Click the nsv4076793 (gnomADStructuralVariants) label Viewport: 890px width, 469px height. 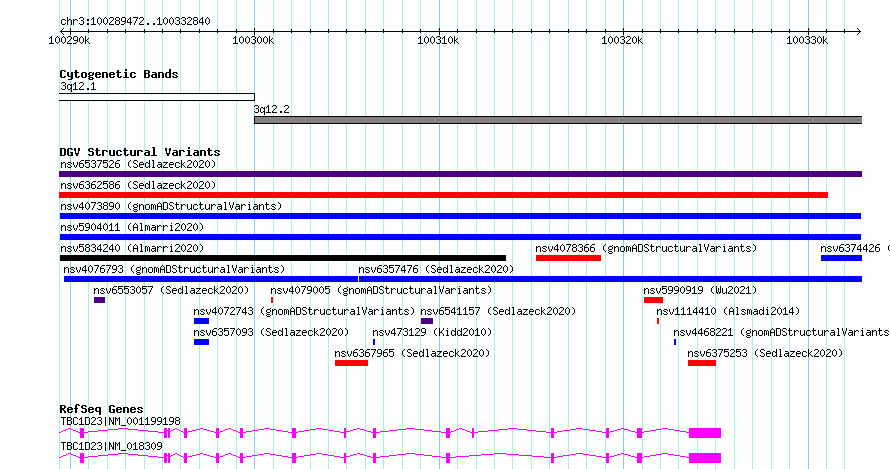click(174, 269)
